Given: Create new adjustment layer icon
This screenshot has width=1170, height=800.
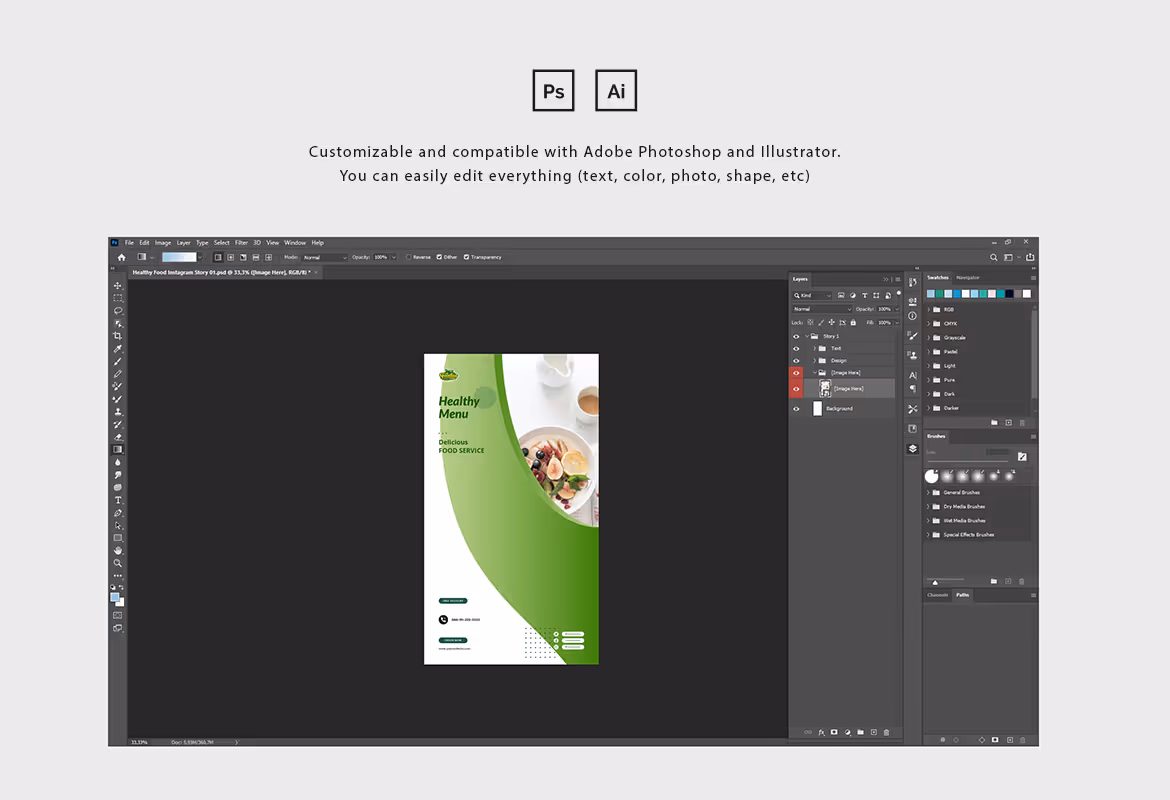Looking at the screenshot, I should 848,732.
